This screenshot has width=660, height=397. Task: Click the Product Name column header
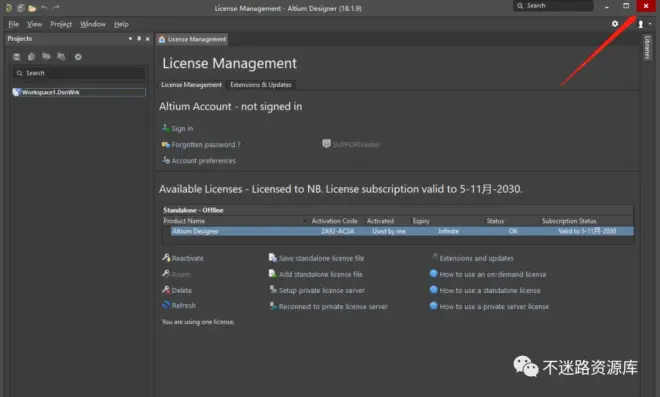(x=184, y=221)
